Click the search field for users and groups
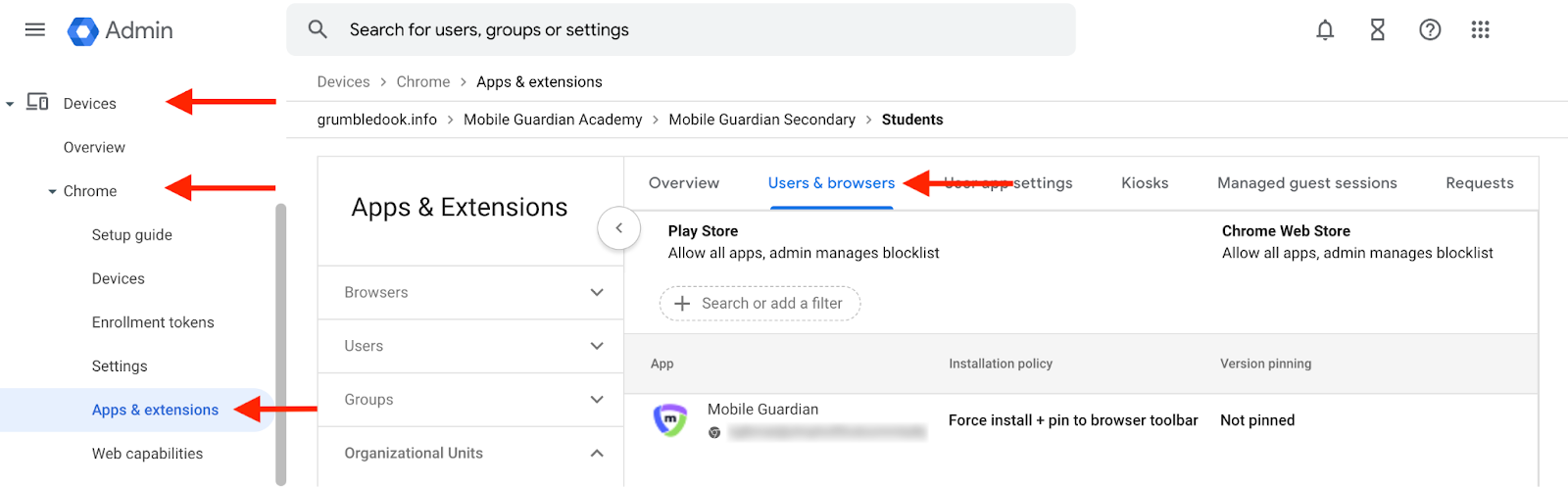Viewport: 1568px width, 487px height. point(686,30)
